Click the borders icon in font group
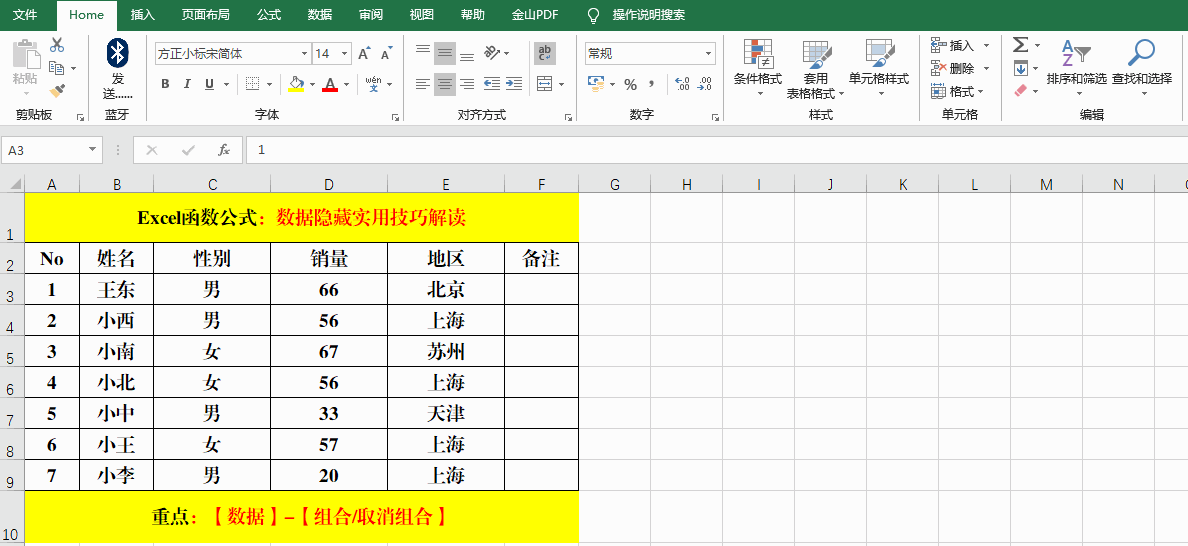This screenshot has width=1188, height=546. tap(252, 84)
